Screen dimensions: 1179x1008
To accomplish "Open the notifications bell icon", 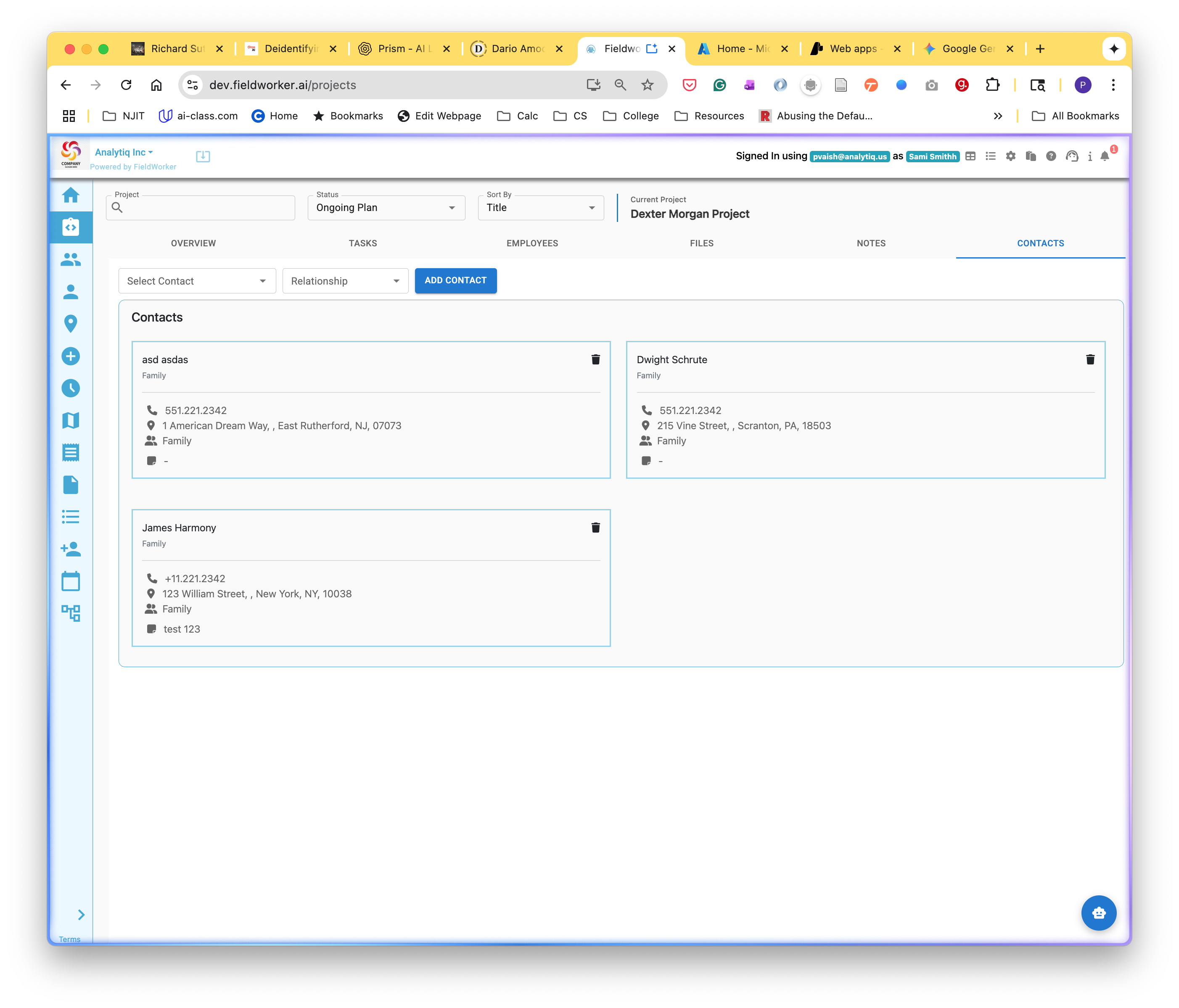I will click(x=1105, y=156).
